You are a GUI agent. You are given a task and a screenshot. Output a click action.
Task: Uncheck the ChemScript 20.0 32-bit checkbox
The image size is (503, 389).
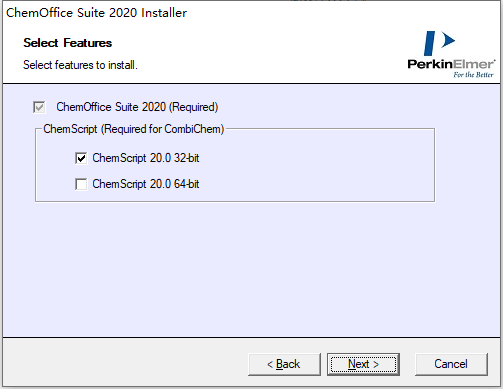81,158
